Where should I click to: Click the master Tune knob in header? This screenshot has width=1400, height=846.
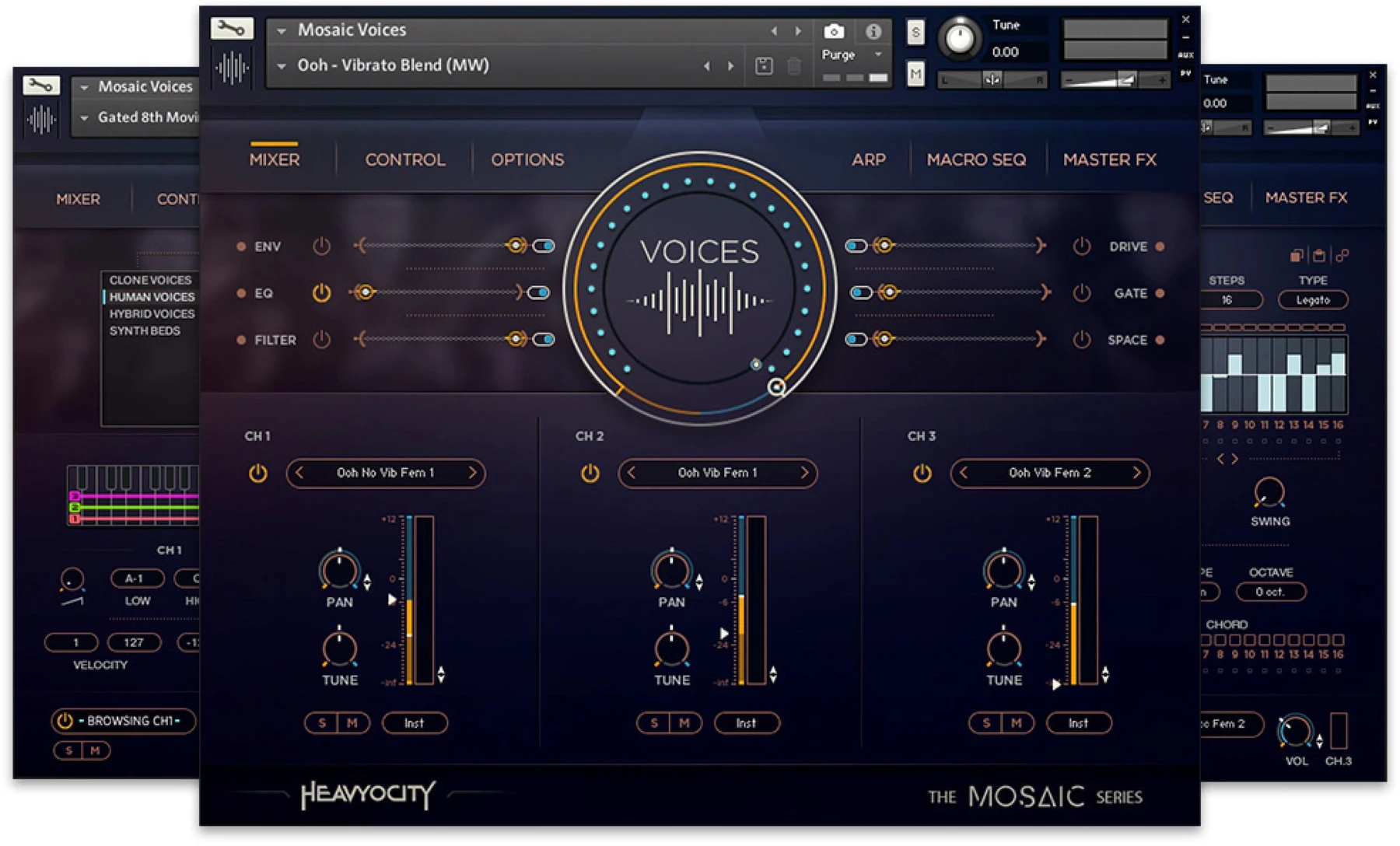pyautogui.click(x=960, y=38)
